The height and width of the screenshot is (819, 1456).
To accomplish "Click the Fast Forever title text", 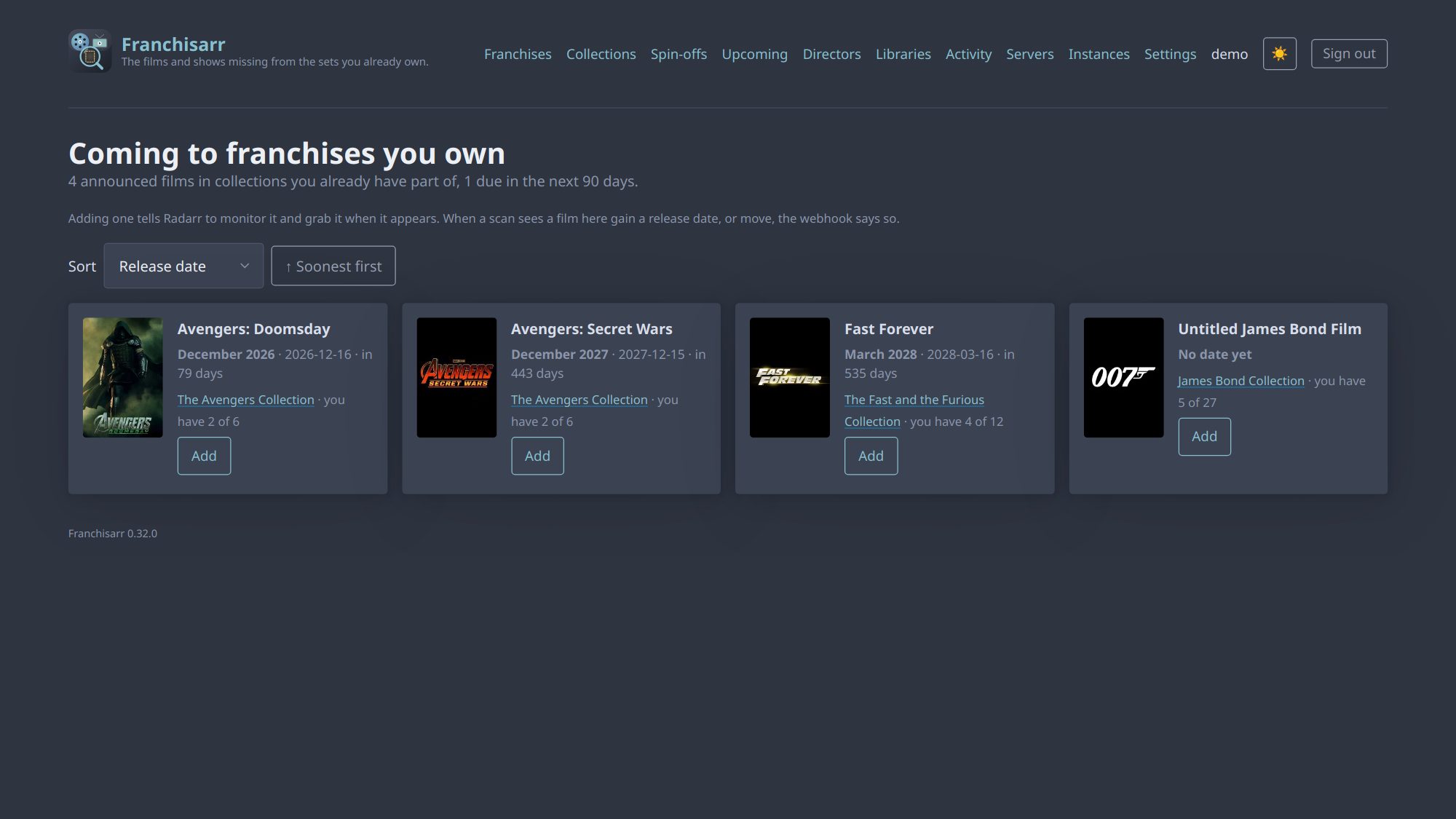I will coord(889,329).
